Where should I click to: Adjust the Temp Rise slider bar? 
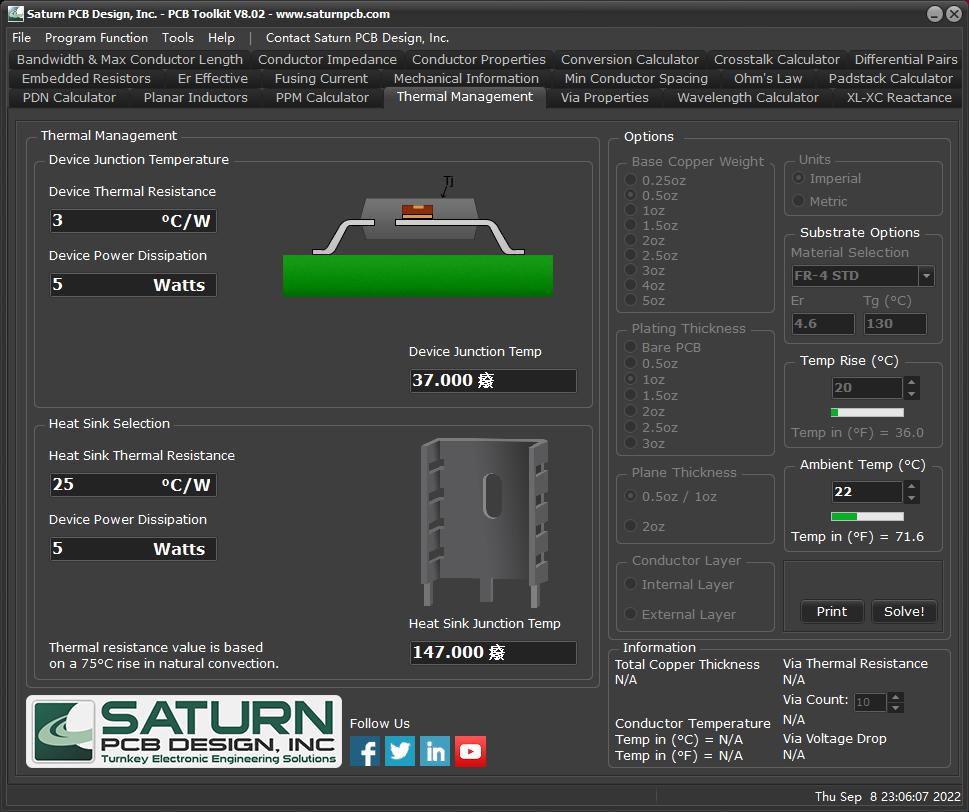pos(867,412)
